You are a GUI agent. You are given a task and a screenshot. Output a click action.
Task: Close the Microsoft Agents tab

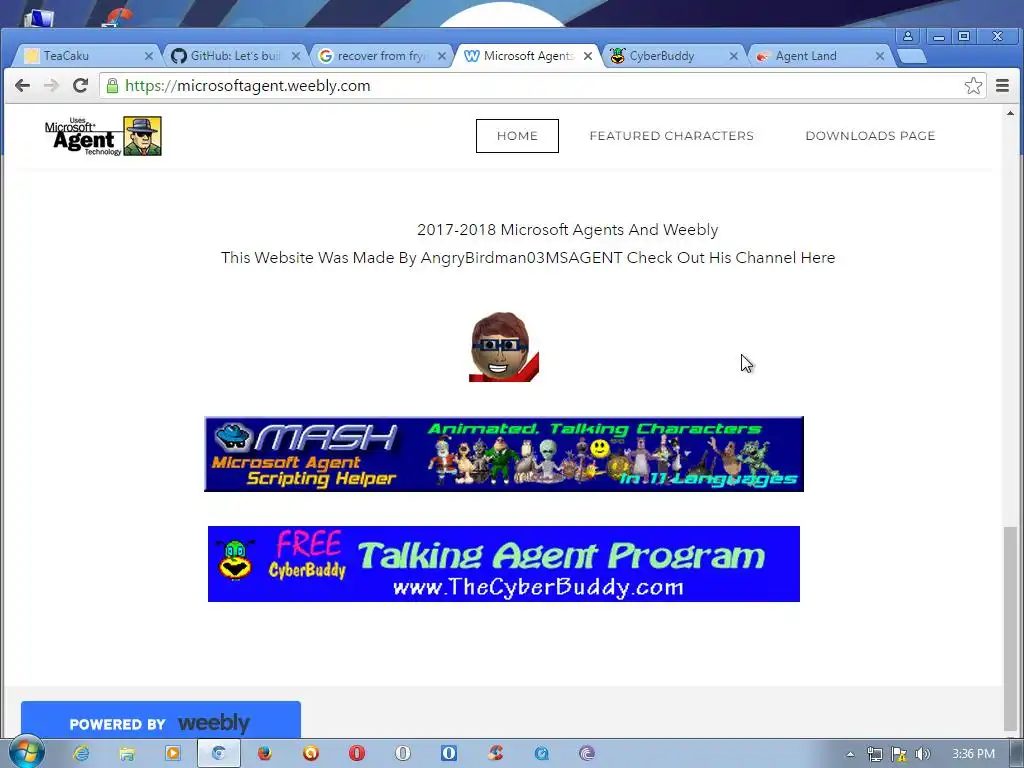(588, 56)
